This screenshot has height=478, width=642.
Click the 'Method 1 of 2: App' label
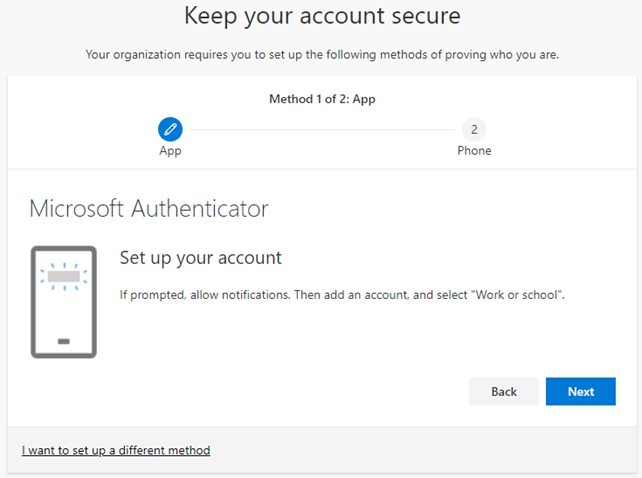[x=322, y=99]
